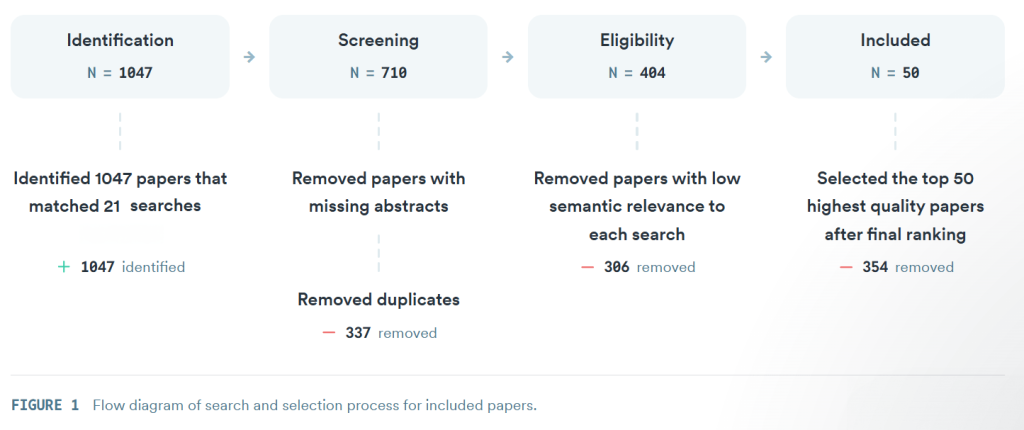Select the Included stage box
This screenshot has height=430, width=1024.
point(895,56)
